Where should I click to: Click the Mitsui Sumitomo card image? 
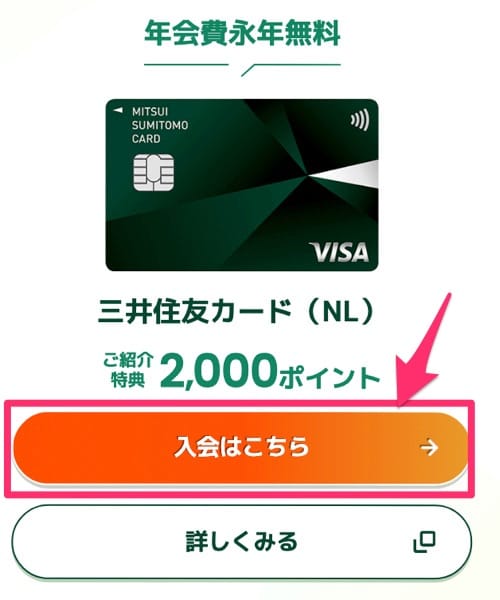tap(242, 185)
